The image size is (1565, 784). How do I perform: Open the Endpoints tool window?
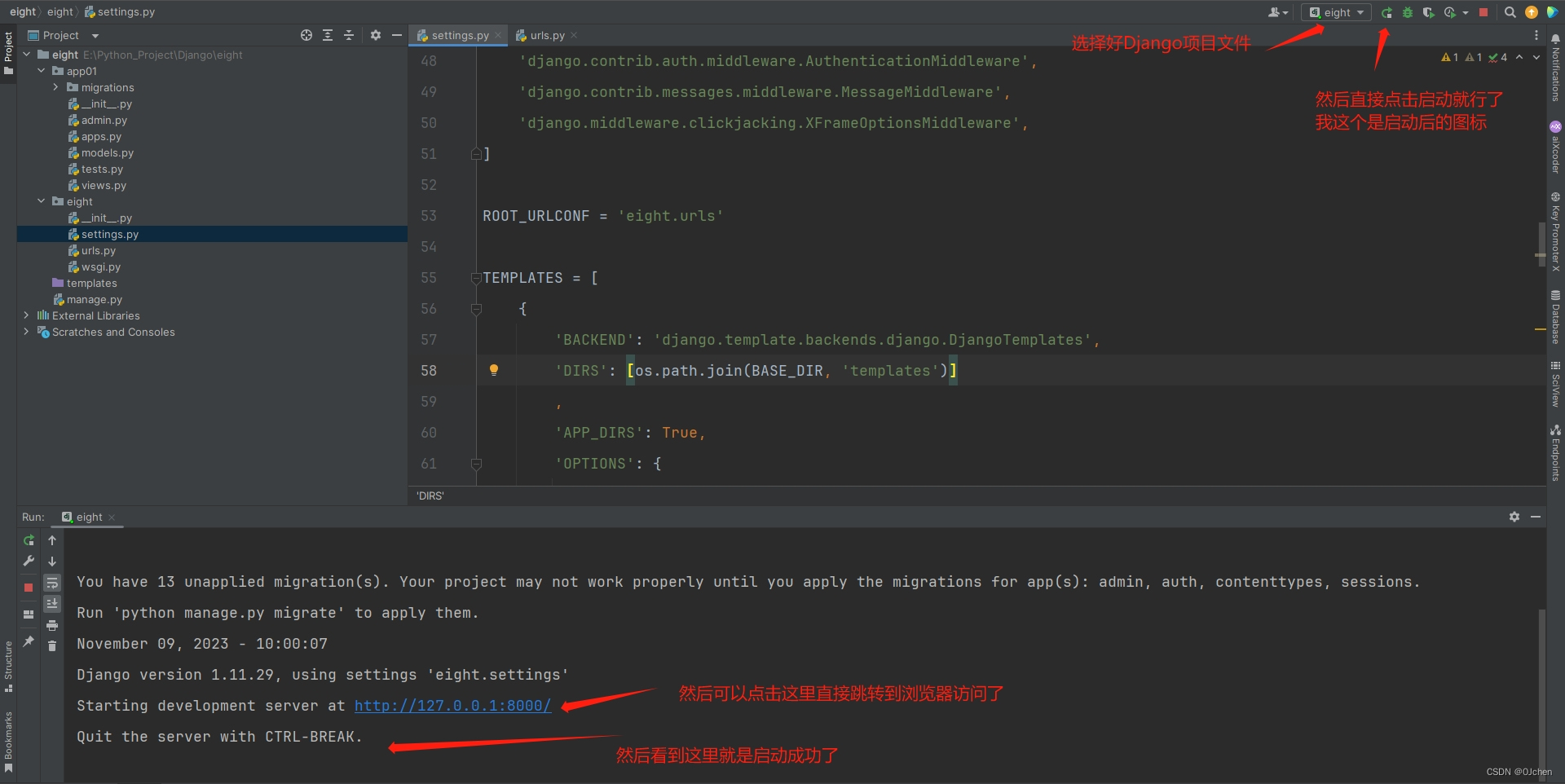(1555, 453)
